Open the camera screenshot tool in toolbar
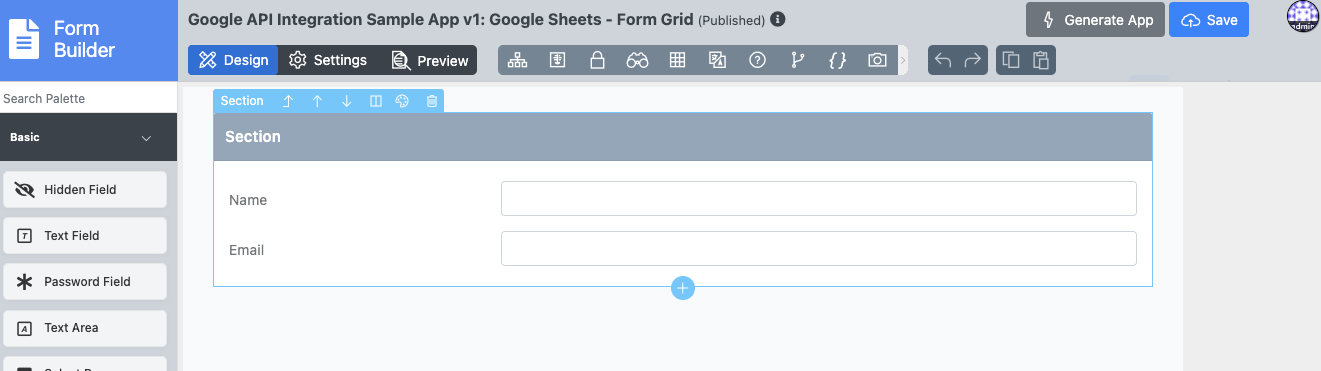This screenshot has height=371, width=1321. click(x=877, y=60)
